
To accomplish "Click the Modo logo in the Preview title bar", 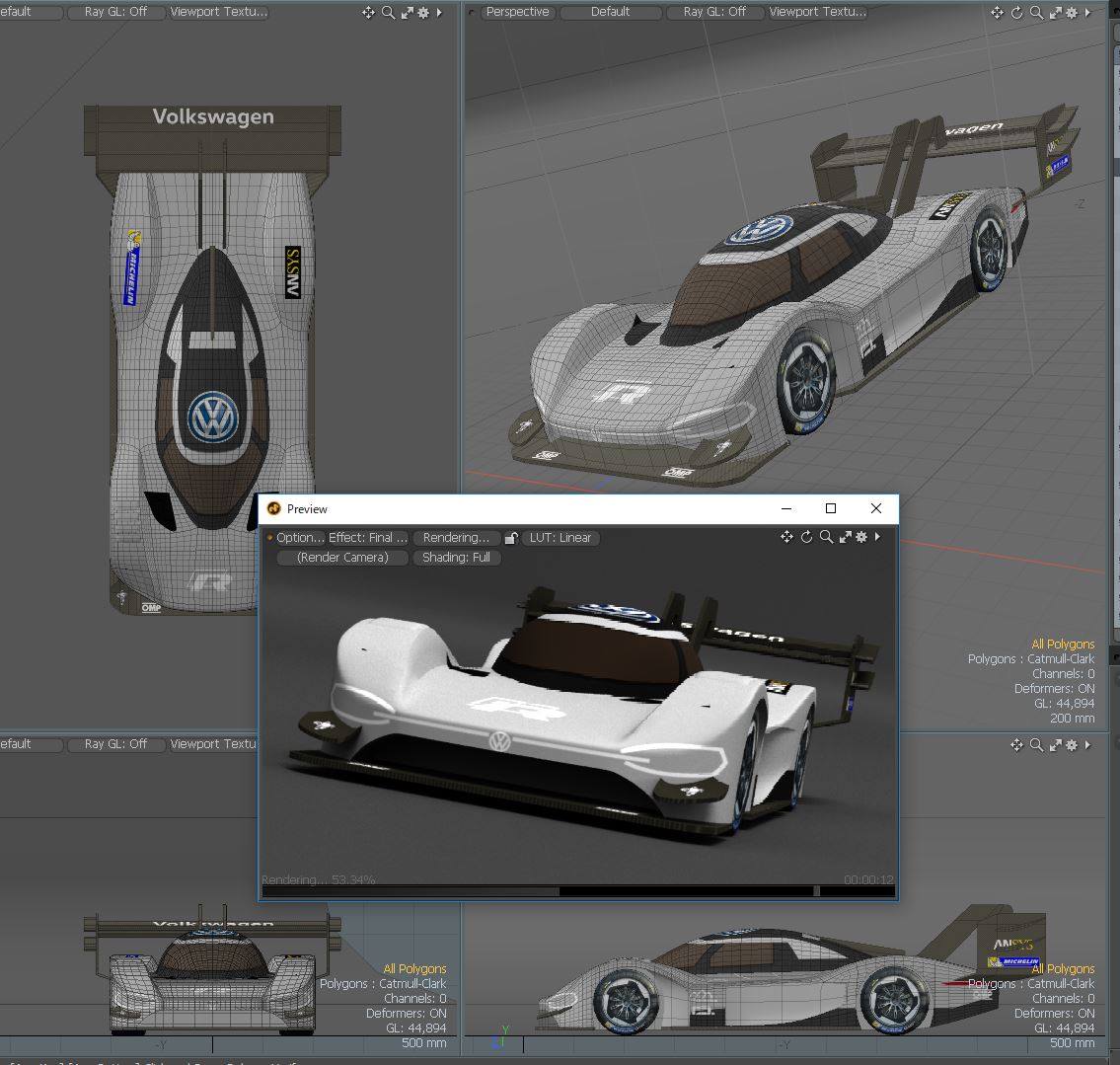I will (273, 508).
